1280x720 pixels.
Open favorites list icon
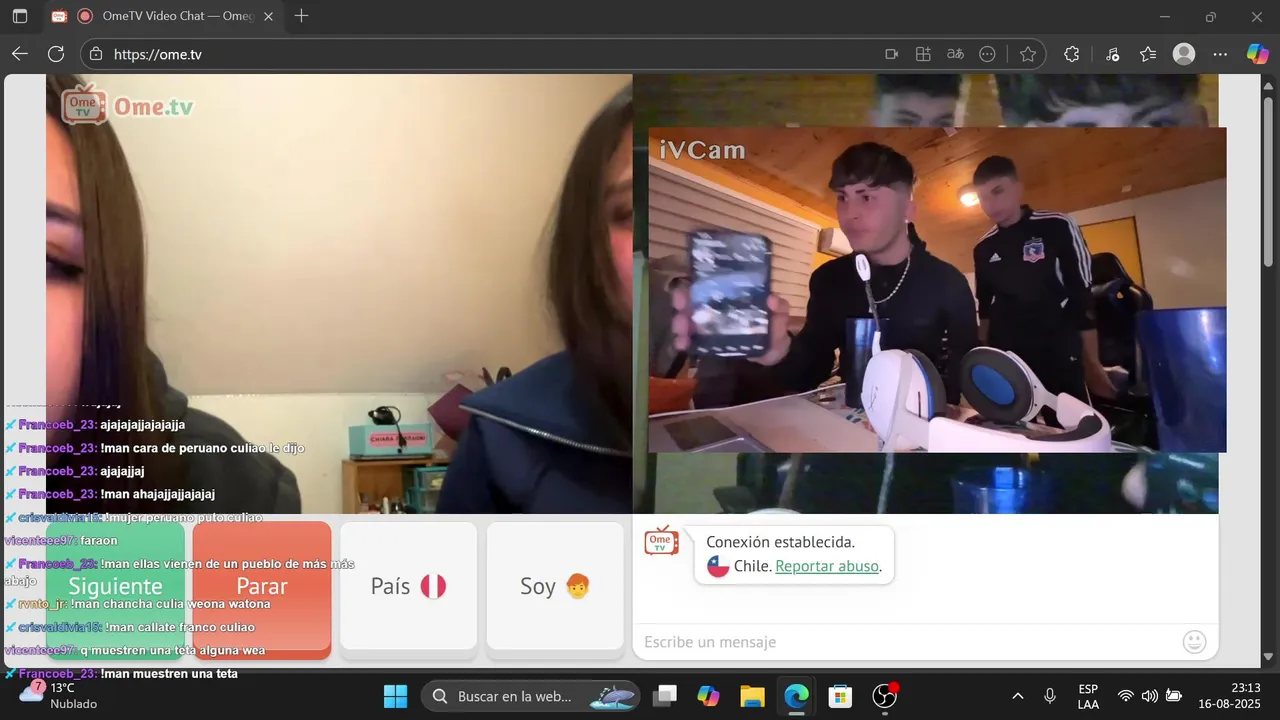coord(1148,54)
